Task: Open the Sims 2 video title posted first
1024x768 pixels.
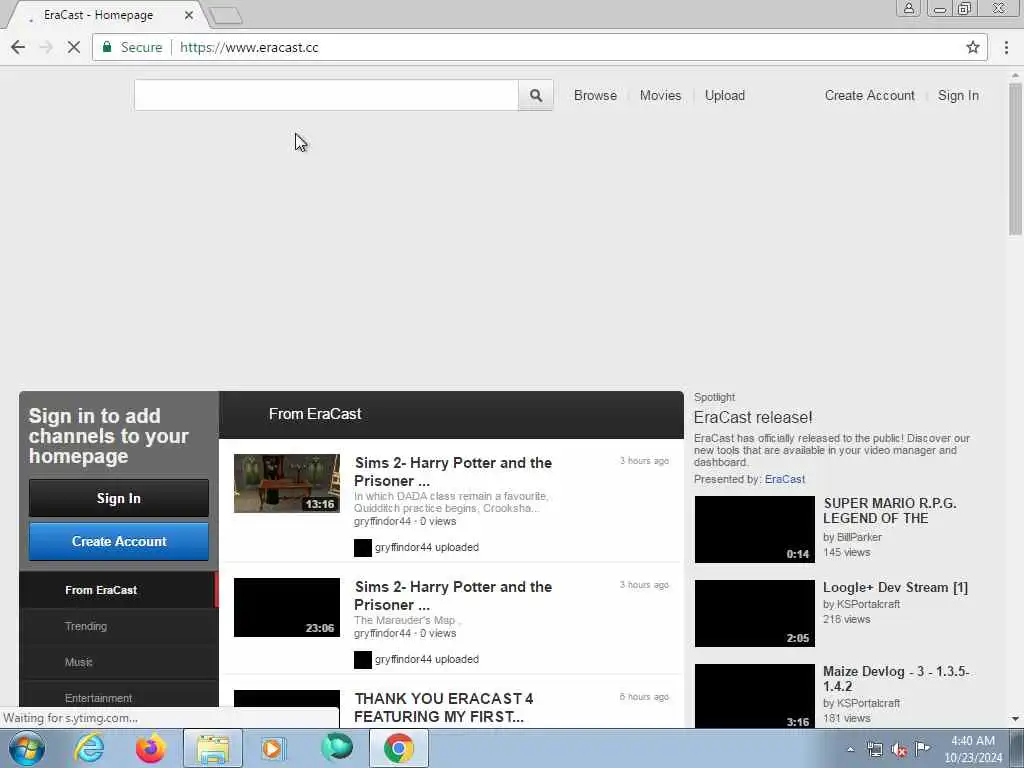Action: [x=453, y=472]
